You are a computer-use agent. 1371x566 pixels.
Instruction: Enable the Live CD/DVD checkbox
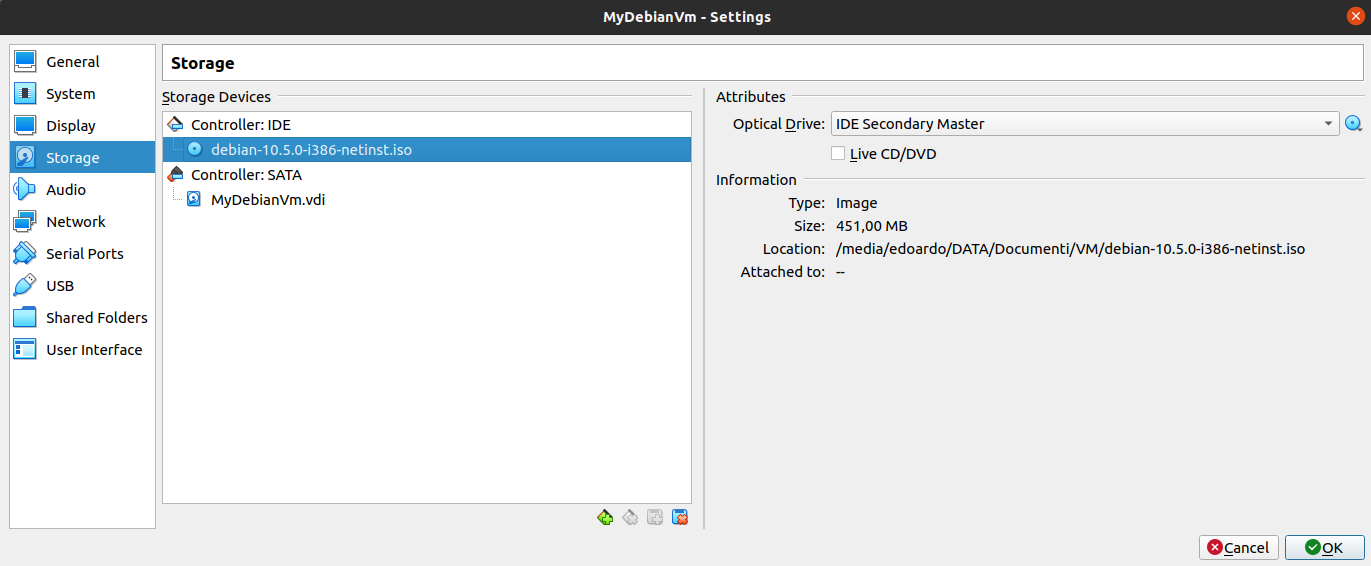pyautogui.click(x=838, y=153)
